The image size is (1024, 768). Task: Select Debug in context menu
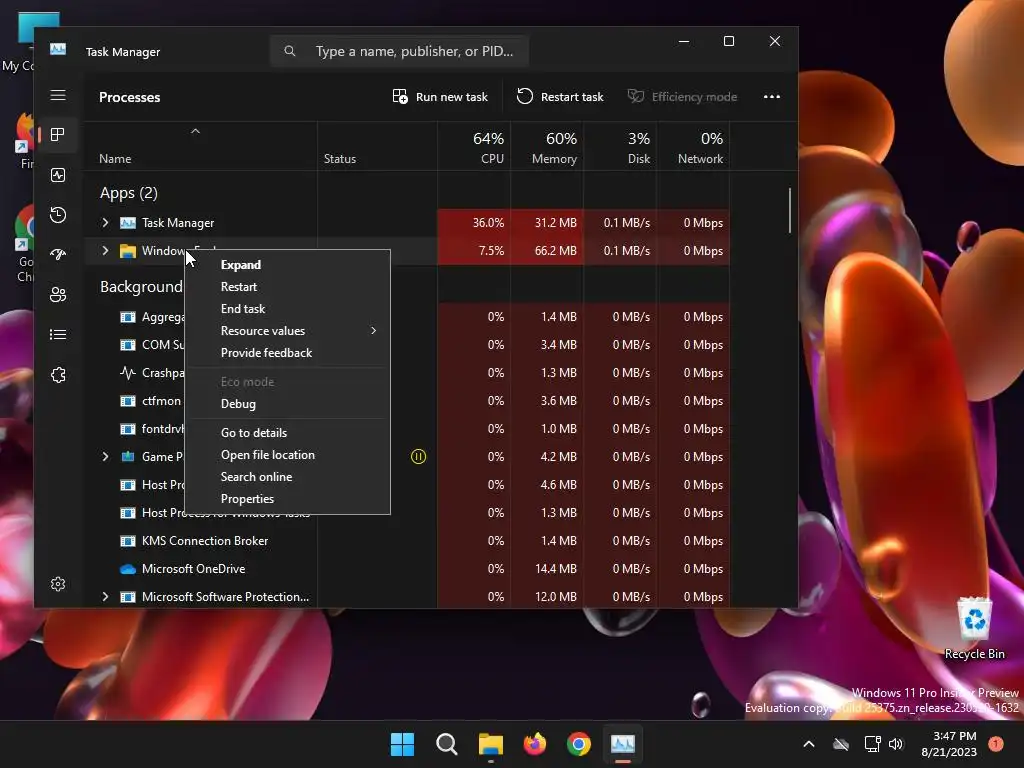287,404
